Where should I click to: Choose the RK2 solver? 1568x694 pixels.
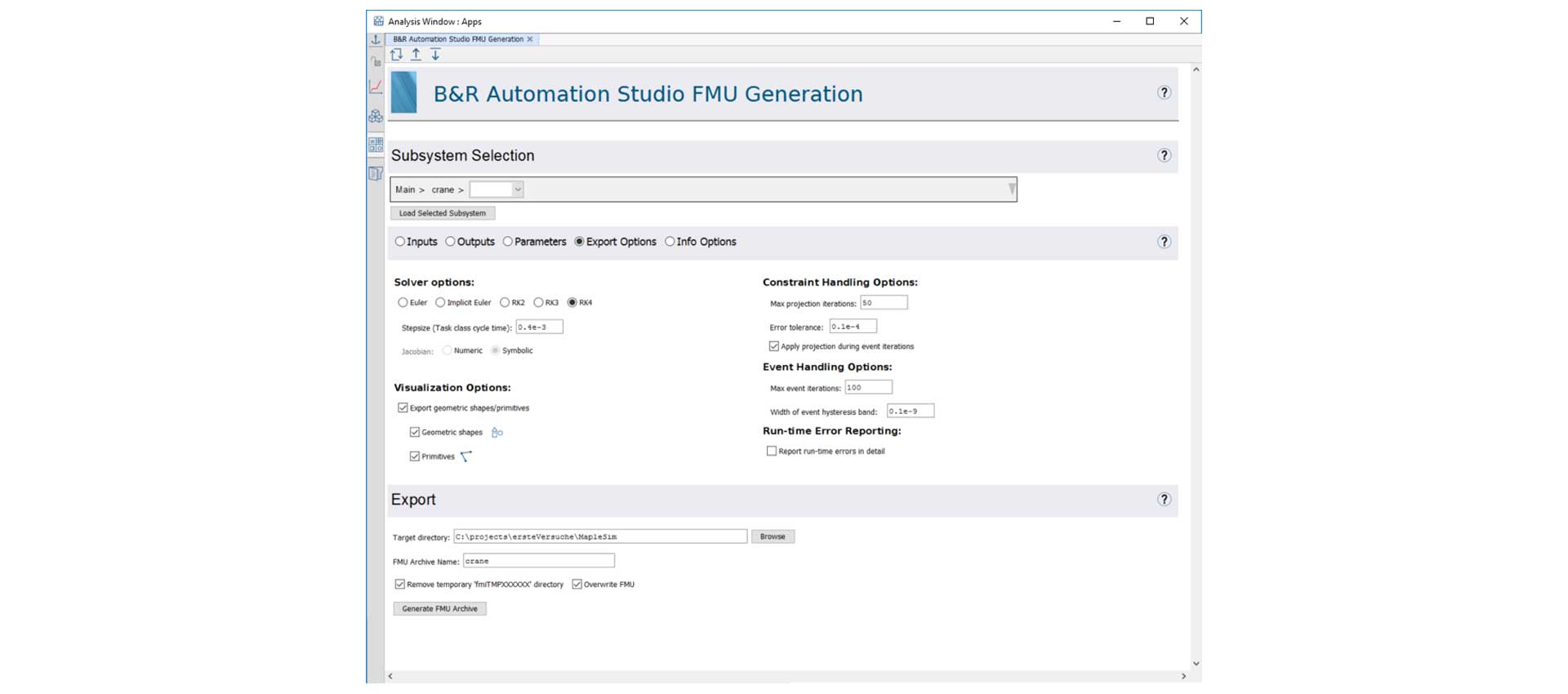[x=505, y=303]
